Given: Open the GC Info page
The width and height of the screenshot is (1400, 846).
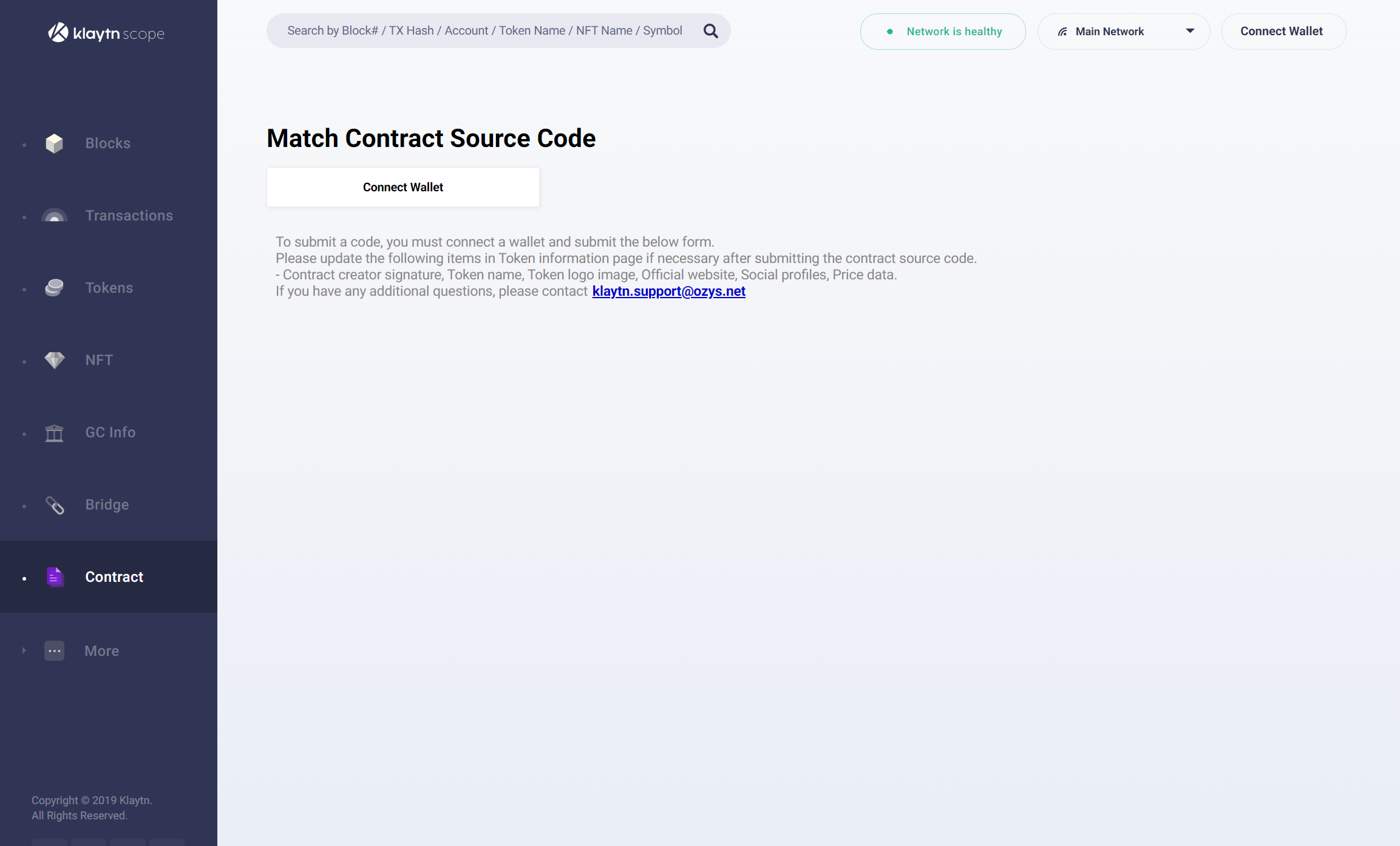Looking at the screenshot, I should point(110,432).
